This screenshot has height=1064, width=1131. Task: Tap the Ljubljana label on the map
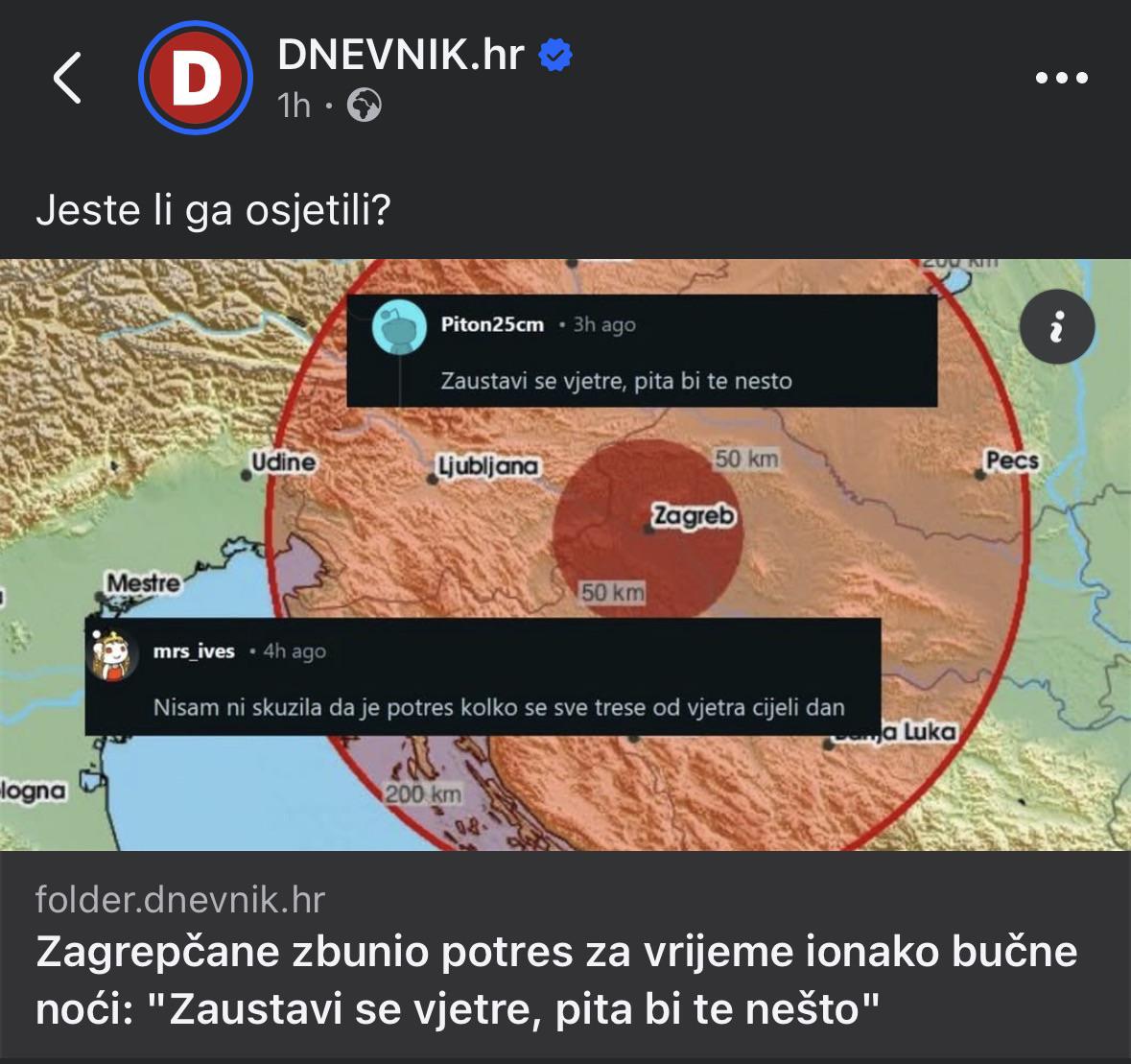coord(489,466)
